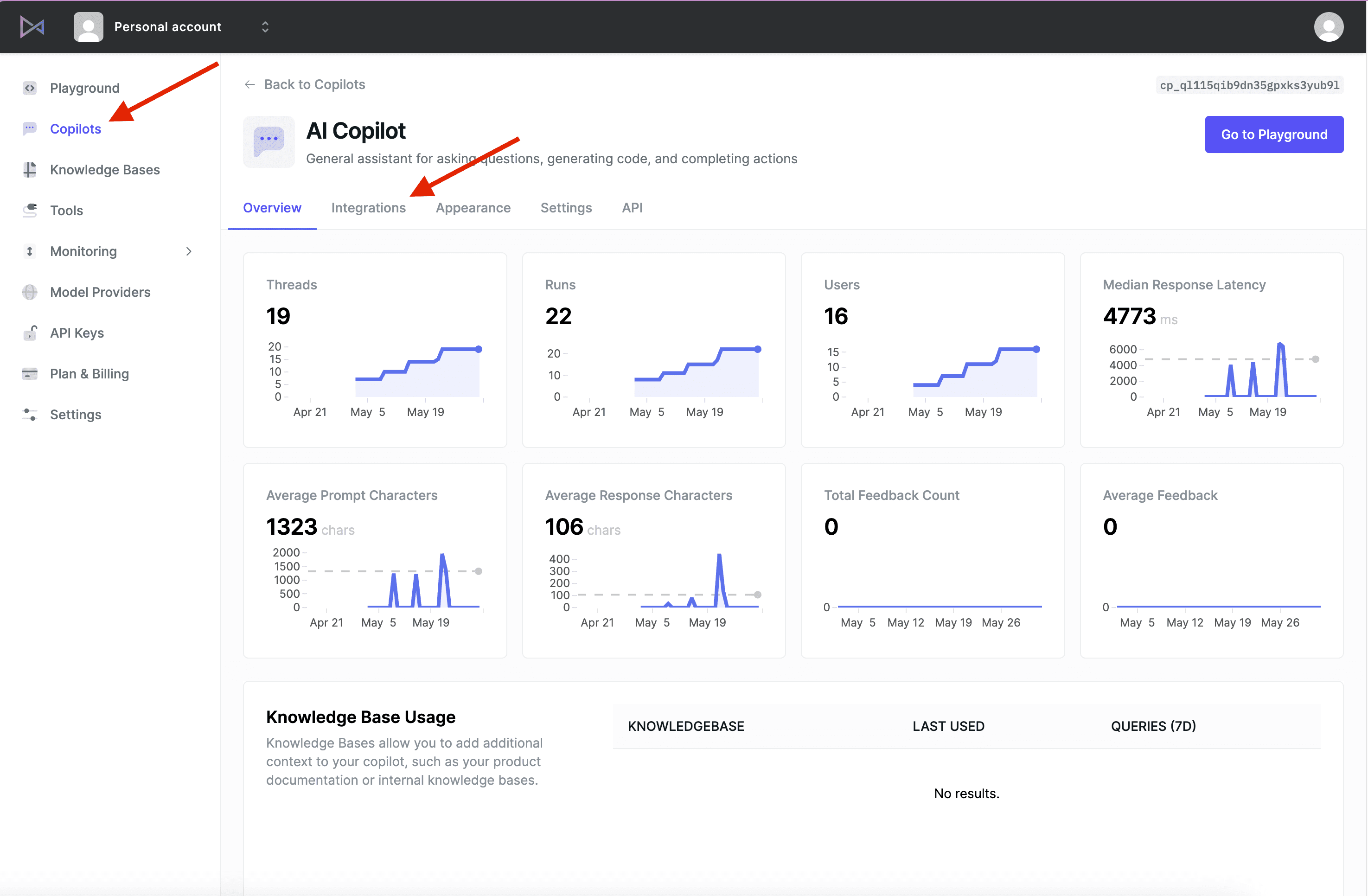Viewport: 1368px width, 896px height.
Task: Click the Plan & Billing card icon
Action: (29, 374)
